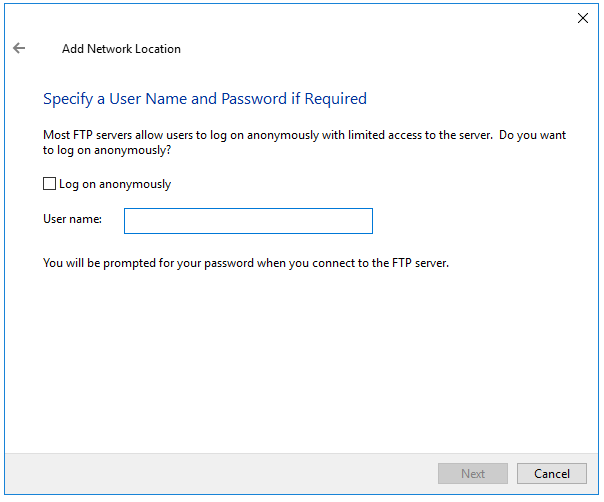The width and height of the screenshot is (604, 502).
Task: Enable the Log on anonymously checkbox
Action: click(x=50, y=184)
